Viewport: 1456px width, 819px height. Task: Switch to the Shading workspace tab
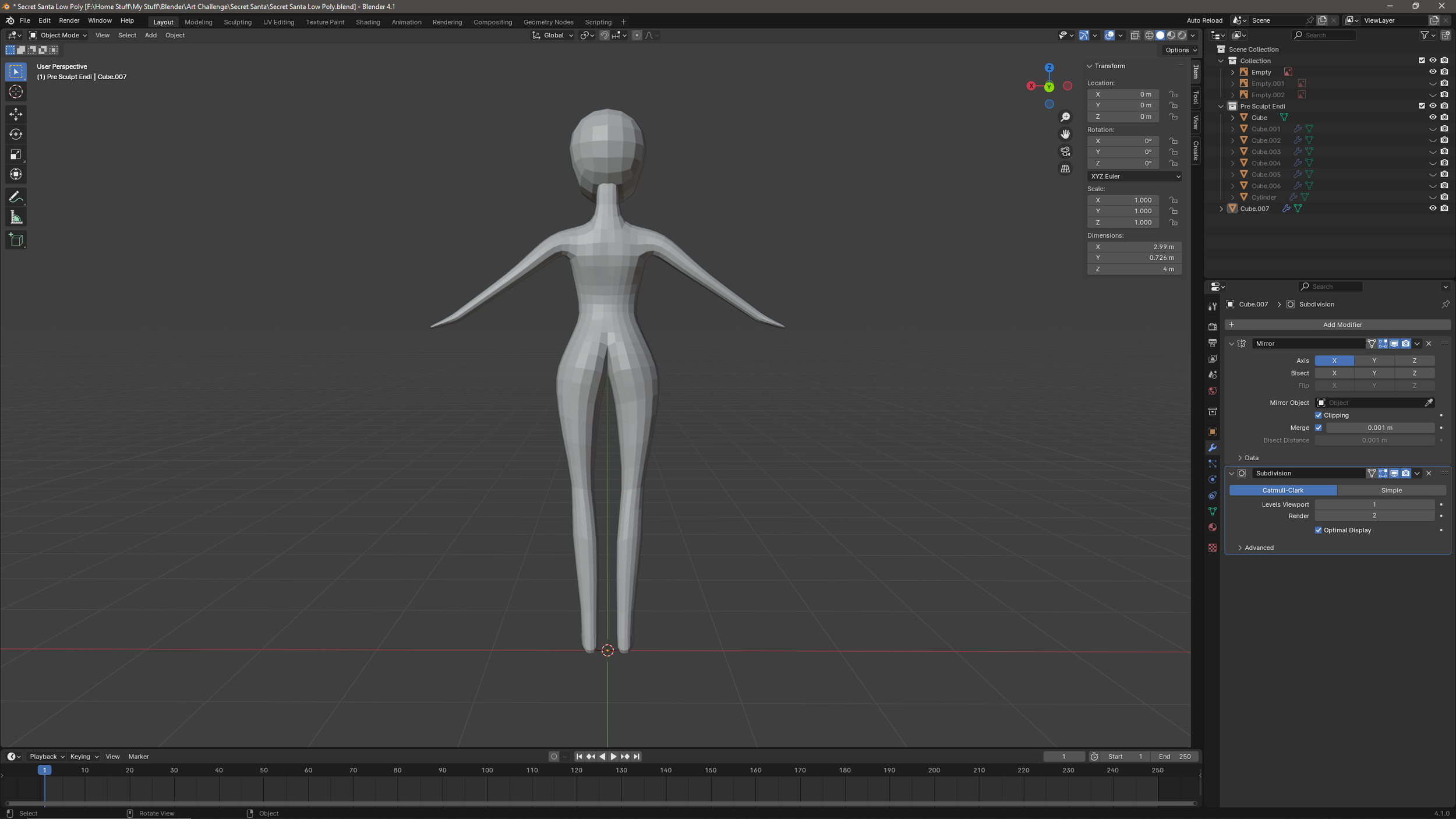click(x=367, y=22)
